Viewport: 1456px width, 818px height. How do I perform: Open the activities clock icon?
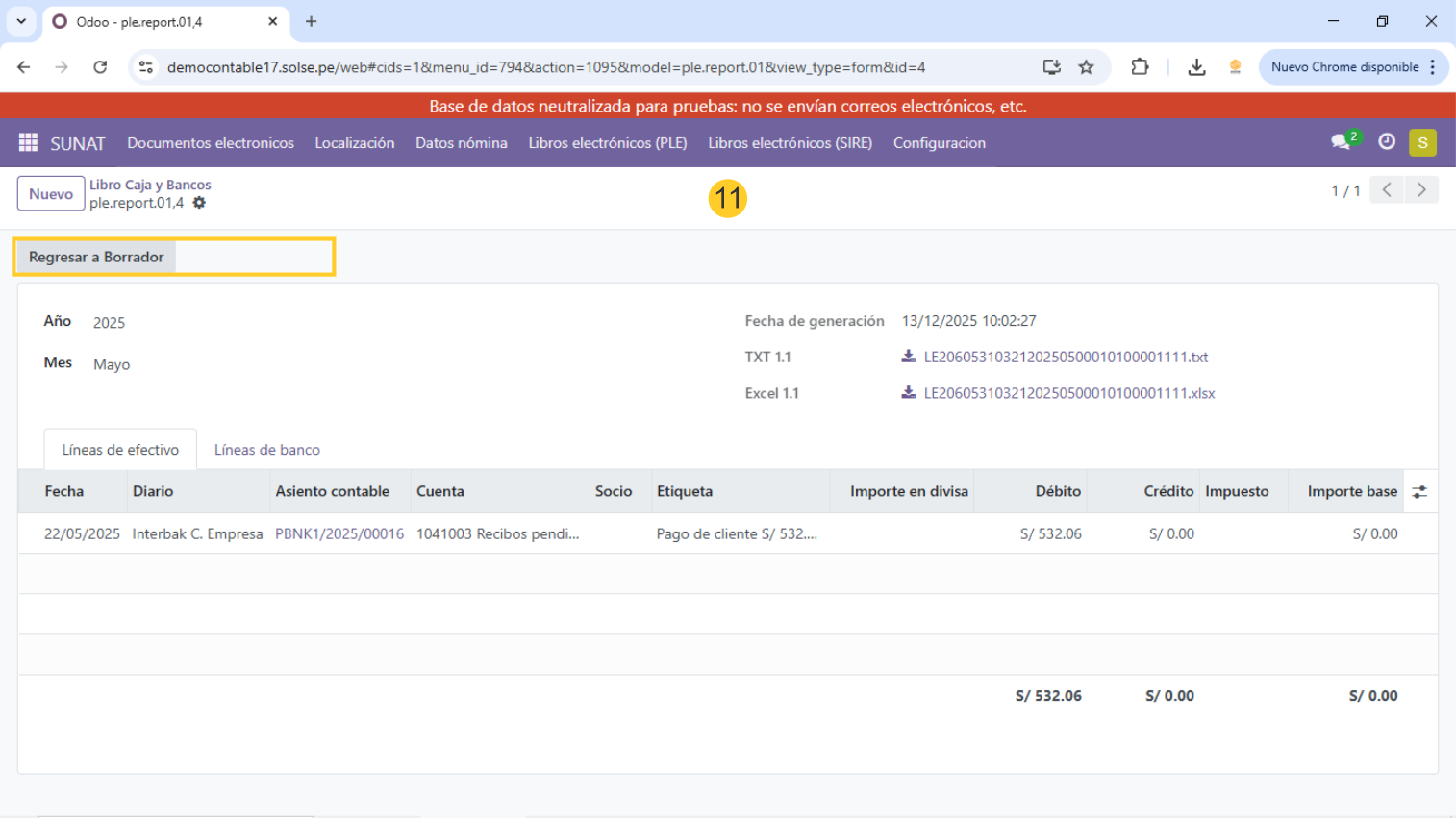click(x=1386, y=142)
